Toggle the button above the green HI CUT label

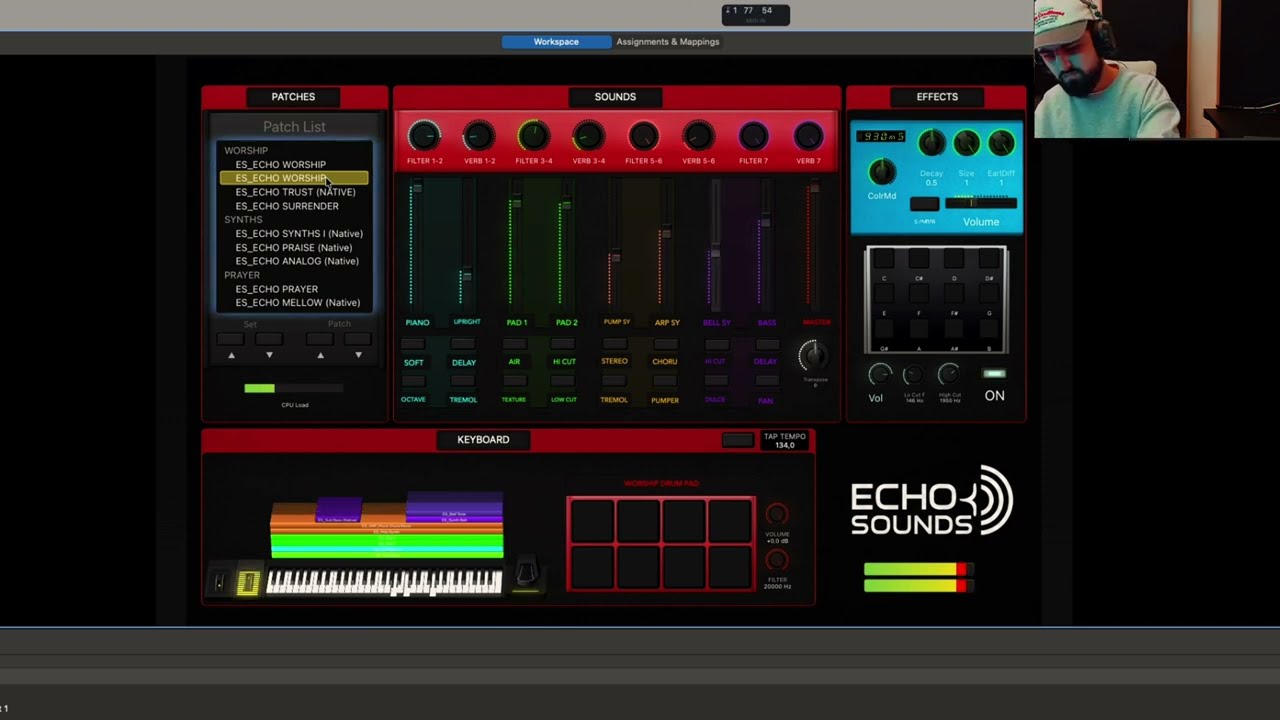[565, 344]
